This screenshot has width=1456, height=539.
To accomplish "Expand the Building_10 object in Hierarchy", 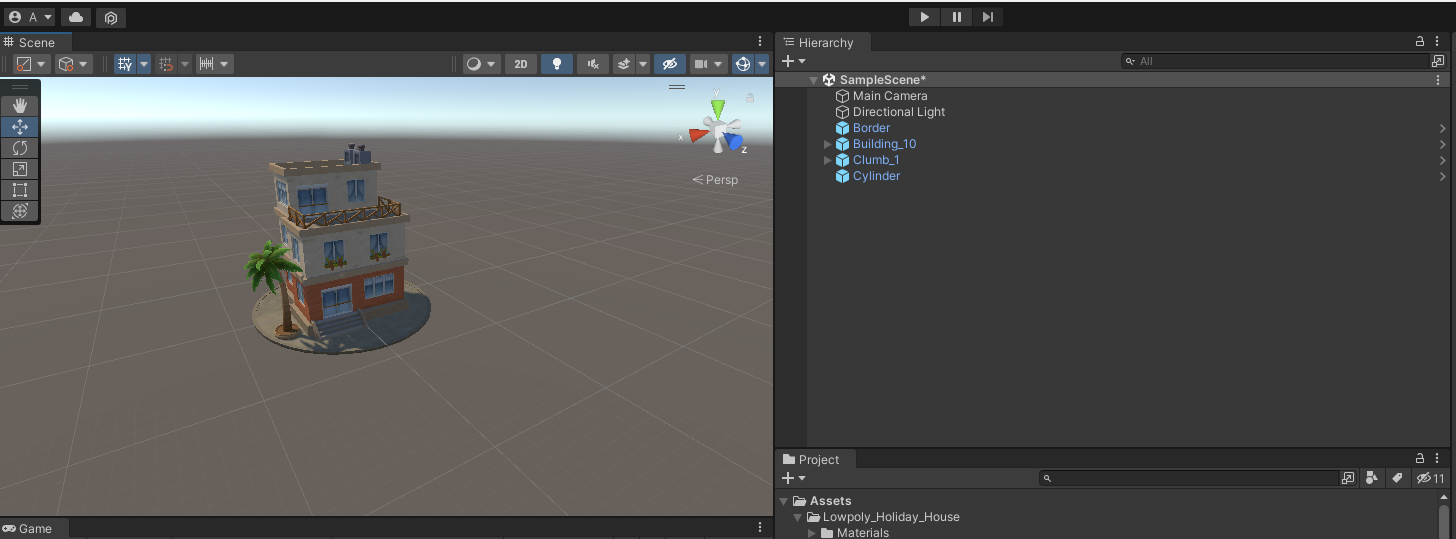I will (827, 144).
